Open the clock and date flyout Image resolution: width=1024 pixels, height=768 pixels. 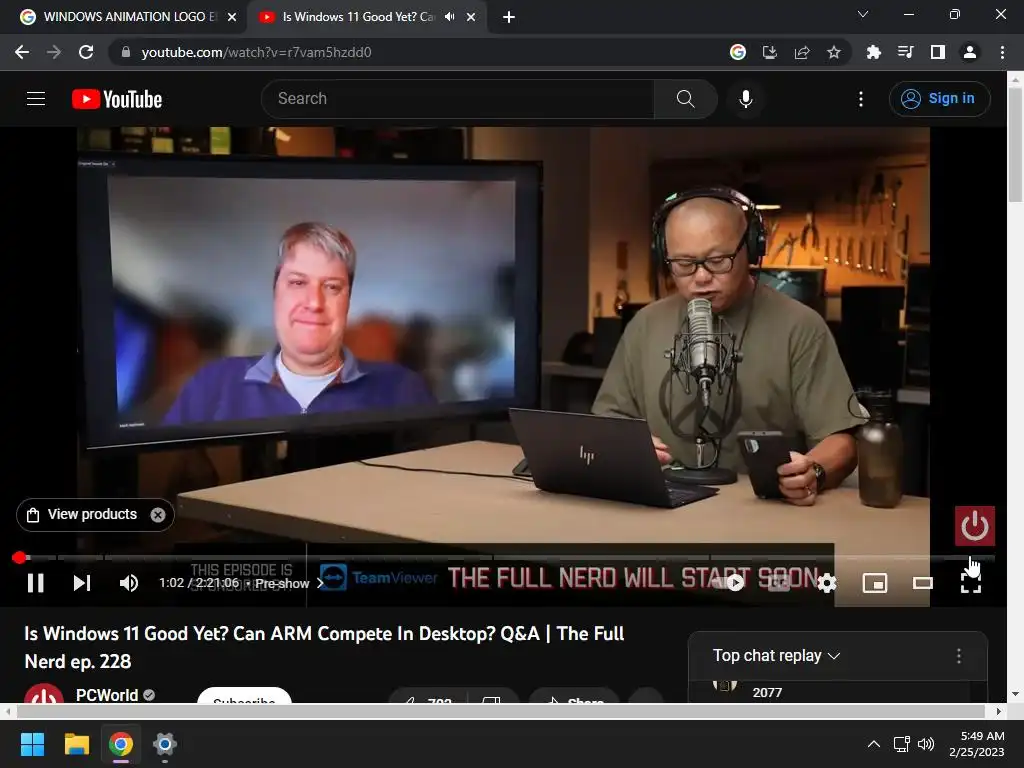[x=977, y=744]
